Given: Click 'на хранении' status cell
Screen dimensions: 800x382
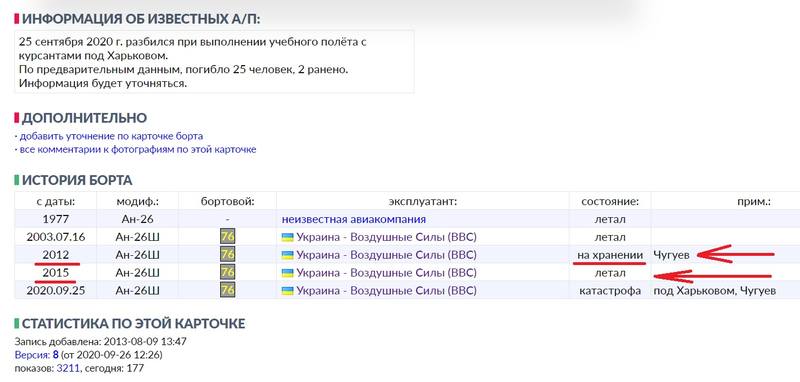Looking at the screenshot, I should 610,255.
